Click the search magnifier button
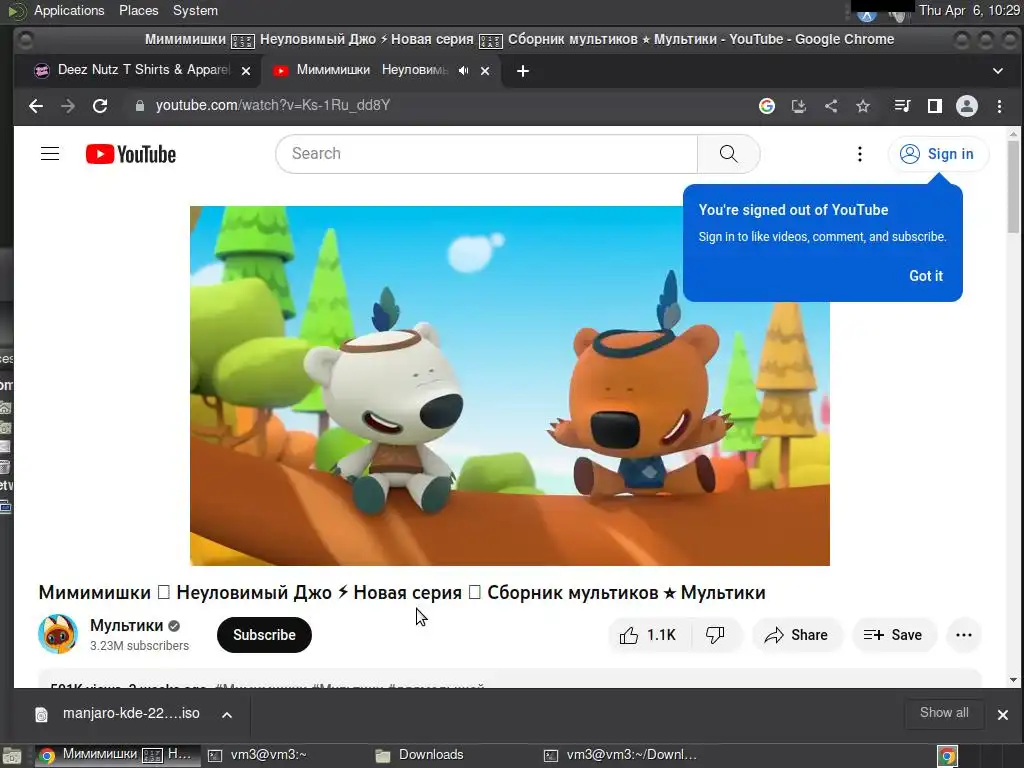This screenshot has width=1024, height=768. click(x=728, y=154)
